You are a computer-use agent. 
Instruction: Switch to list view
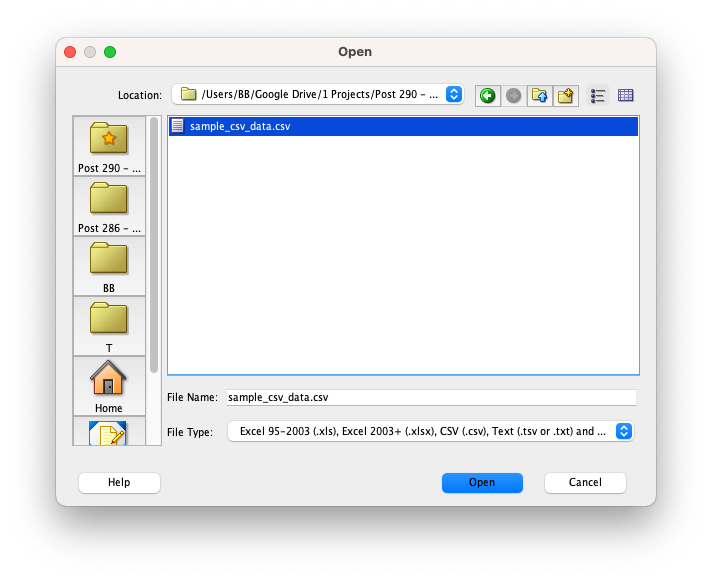[x=598, y=95]
